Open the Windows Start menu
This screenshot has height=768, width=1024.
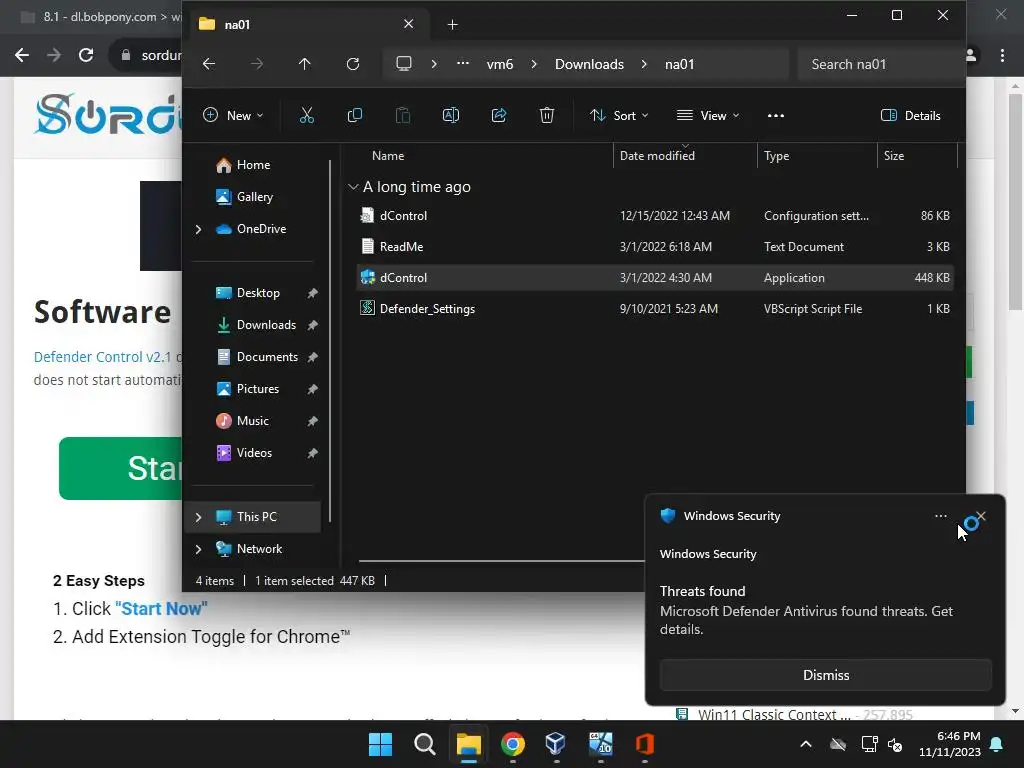pos(380,744)
